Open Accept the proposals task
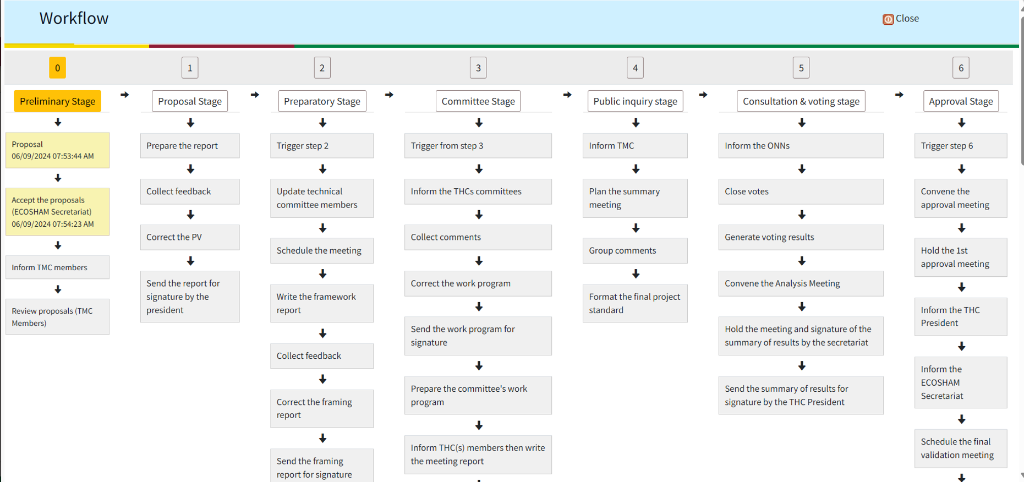Screen dimensions: 1024x482 (58, 212)
